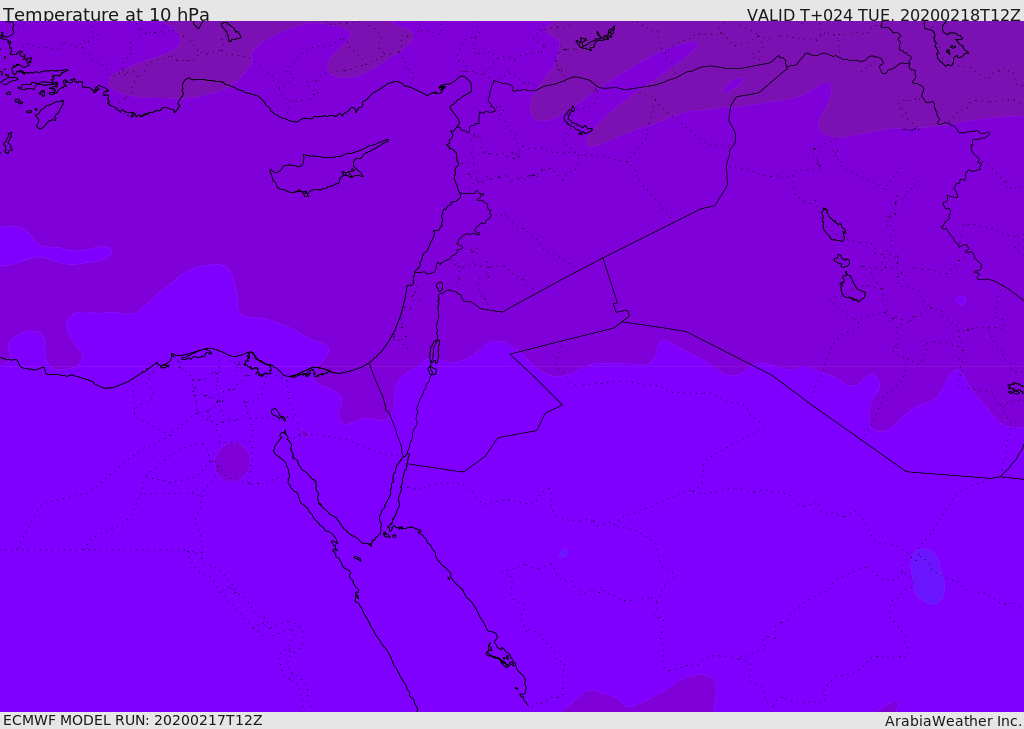Click the ArabiaWeather Inc. credit

tap(953, 721)
